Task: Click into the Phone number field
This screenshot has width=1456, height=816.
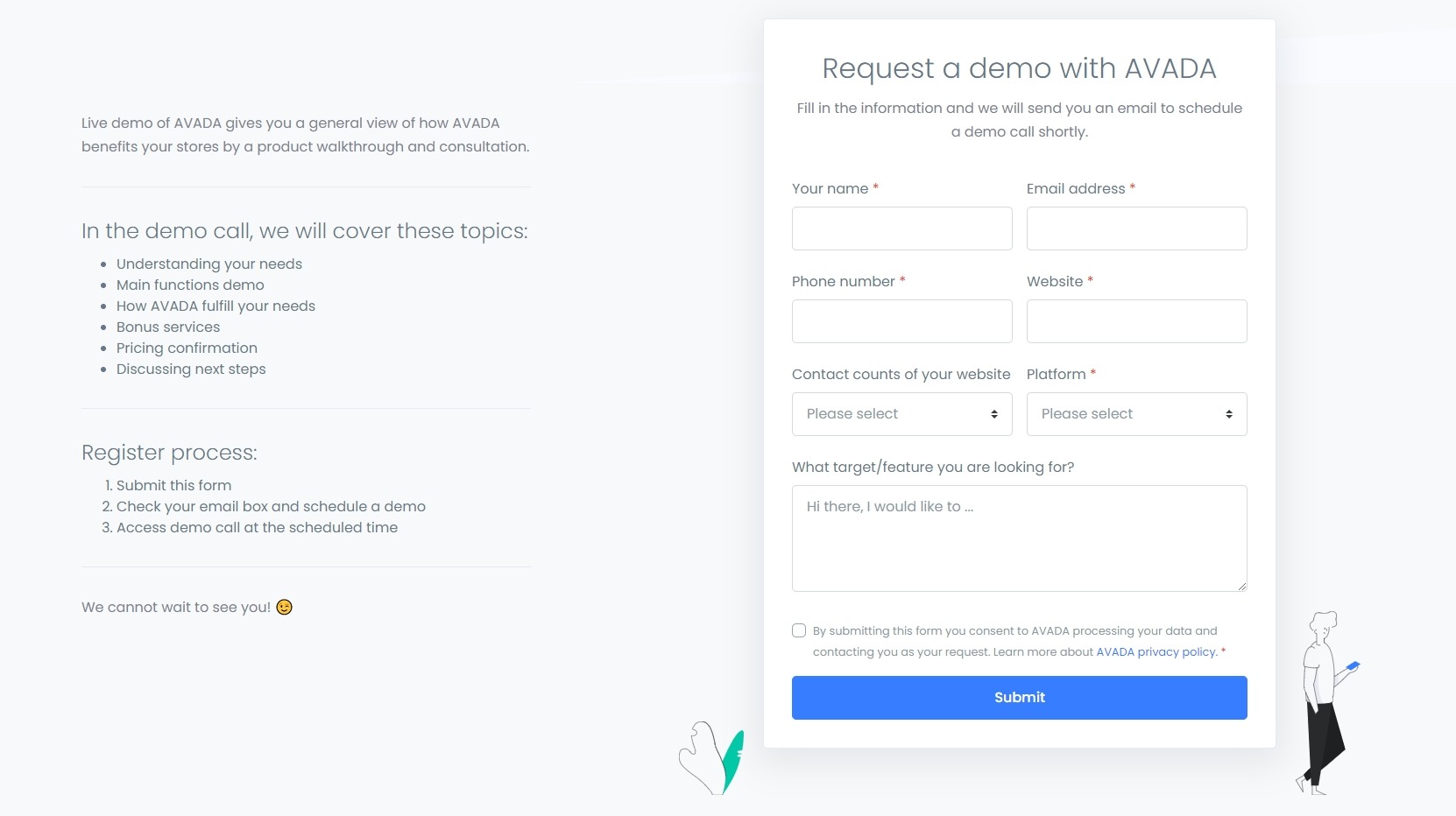Action: (901, 321)
